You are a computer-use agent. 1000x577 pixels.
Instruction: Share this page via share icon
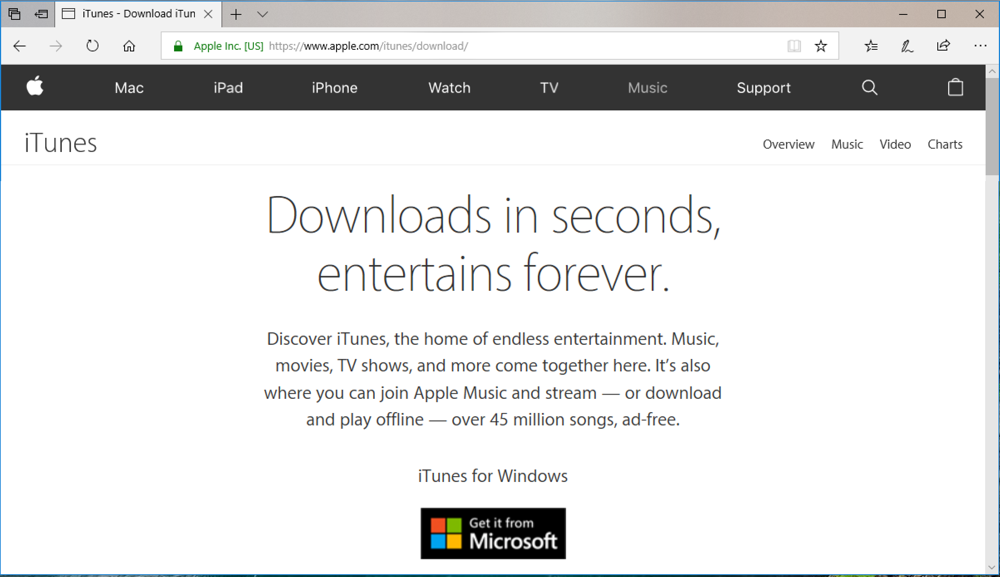pos(943,46)
